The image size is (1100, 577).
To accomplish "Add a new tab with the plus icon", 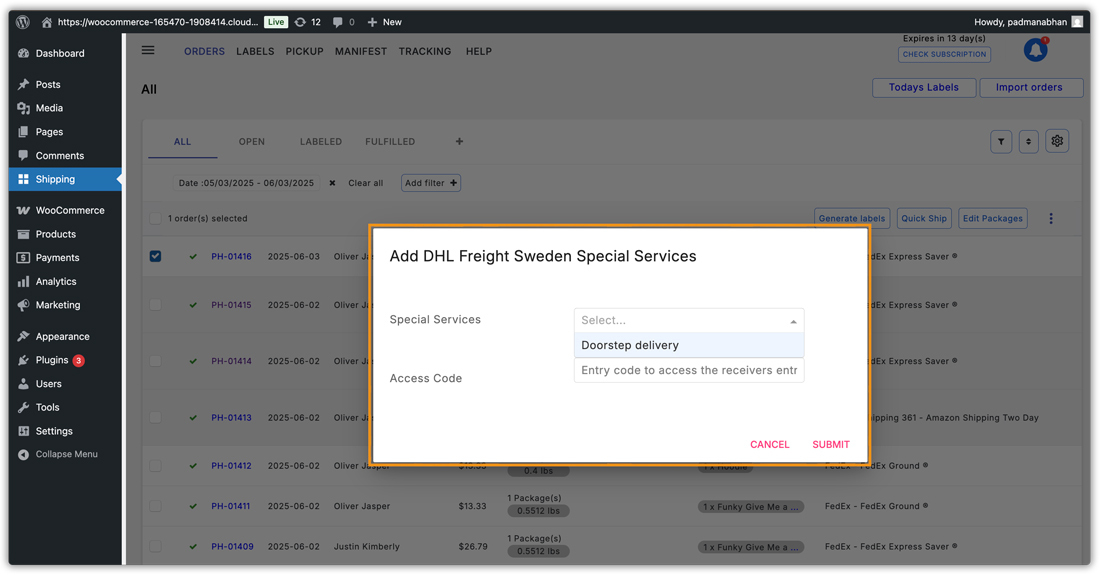I will 460,142.
